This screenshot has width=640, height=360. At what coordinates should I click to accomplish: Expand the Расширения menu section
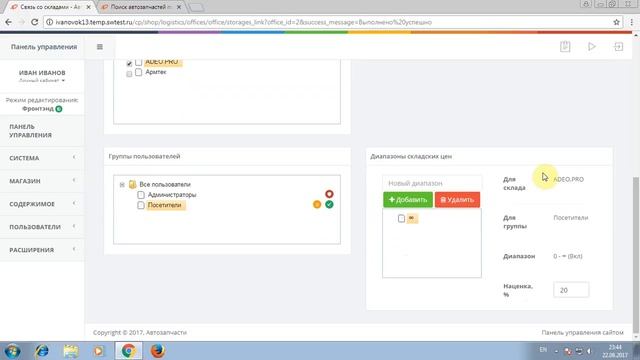tap(42, 249)
